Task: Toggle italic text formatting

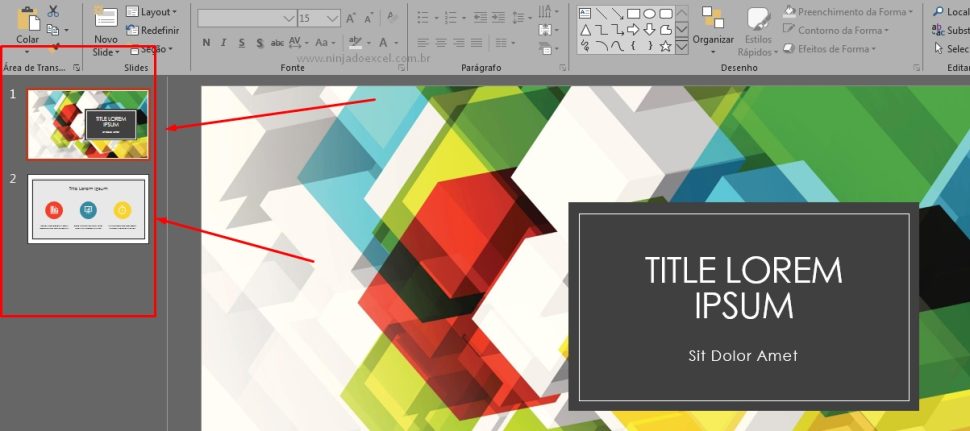Action: click(224, 43)
